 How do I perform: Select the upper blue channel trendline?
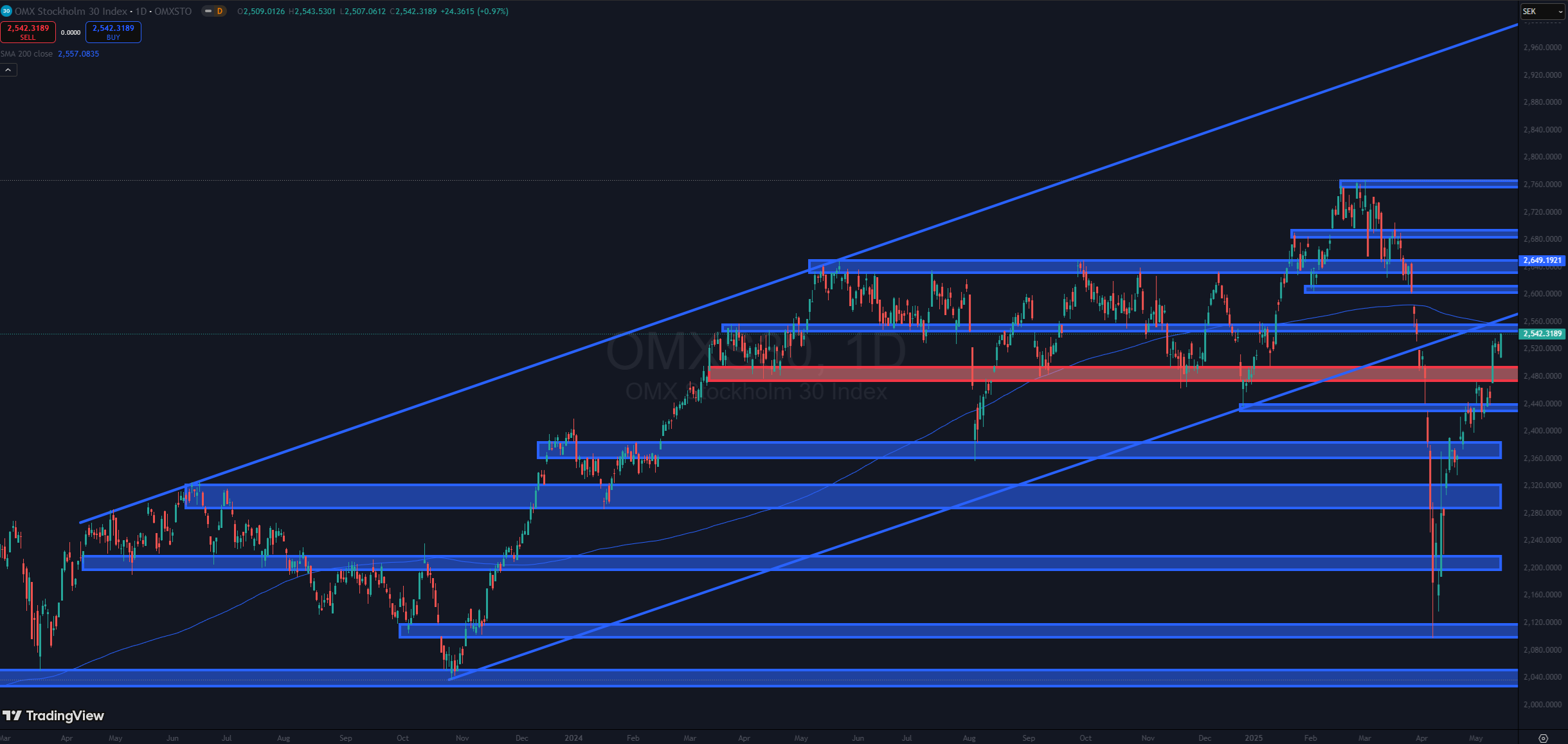pos(798,273)
